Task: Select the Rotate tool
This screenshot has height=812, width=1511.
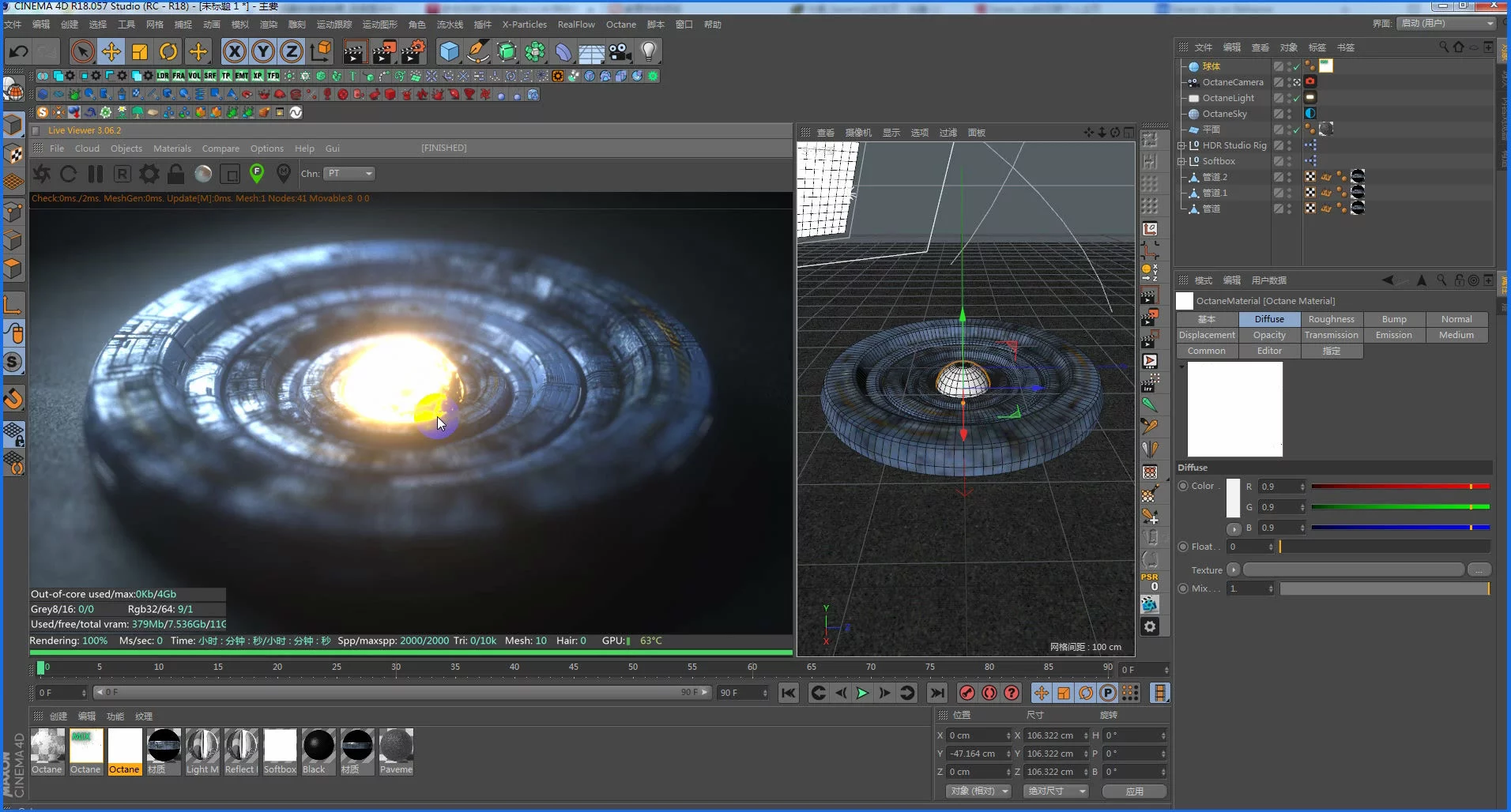Action: (168, 52)
